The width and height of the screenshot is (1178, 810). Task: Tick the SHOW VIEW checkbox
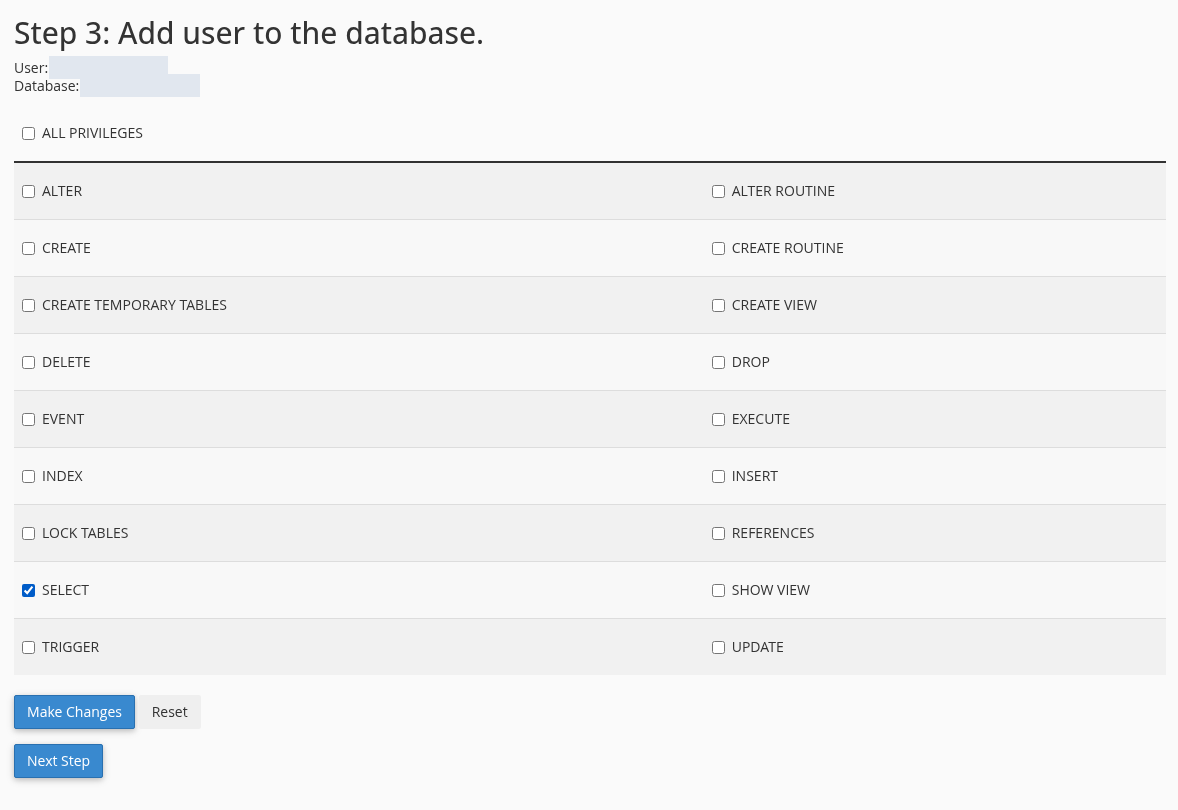718,591
